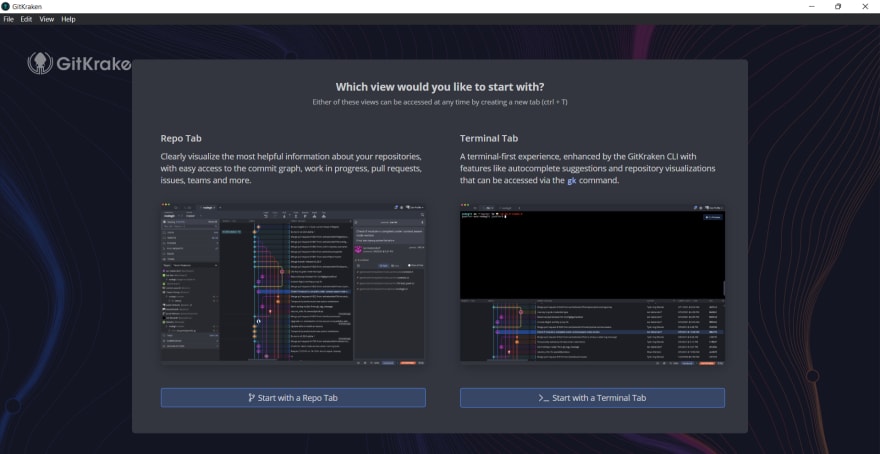This screenshot has width=880, height=454.
Task: Open the View menu
Action: (x=47, y=19)
